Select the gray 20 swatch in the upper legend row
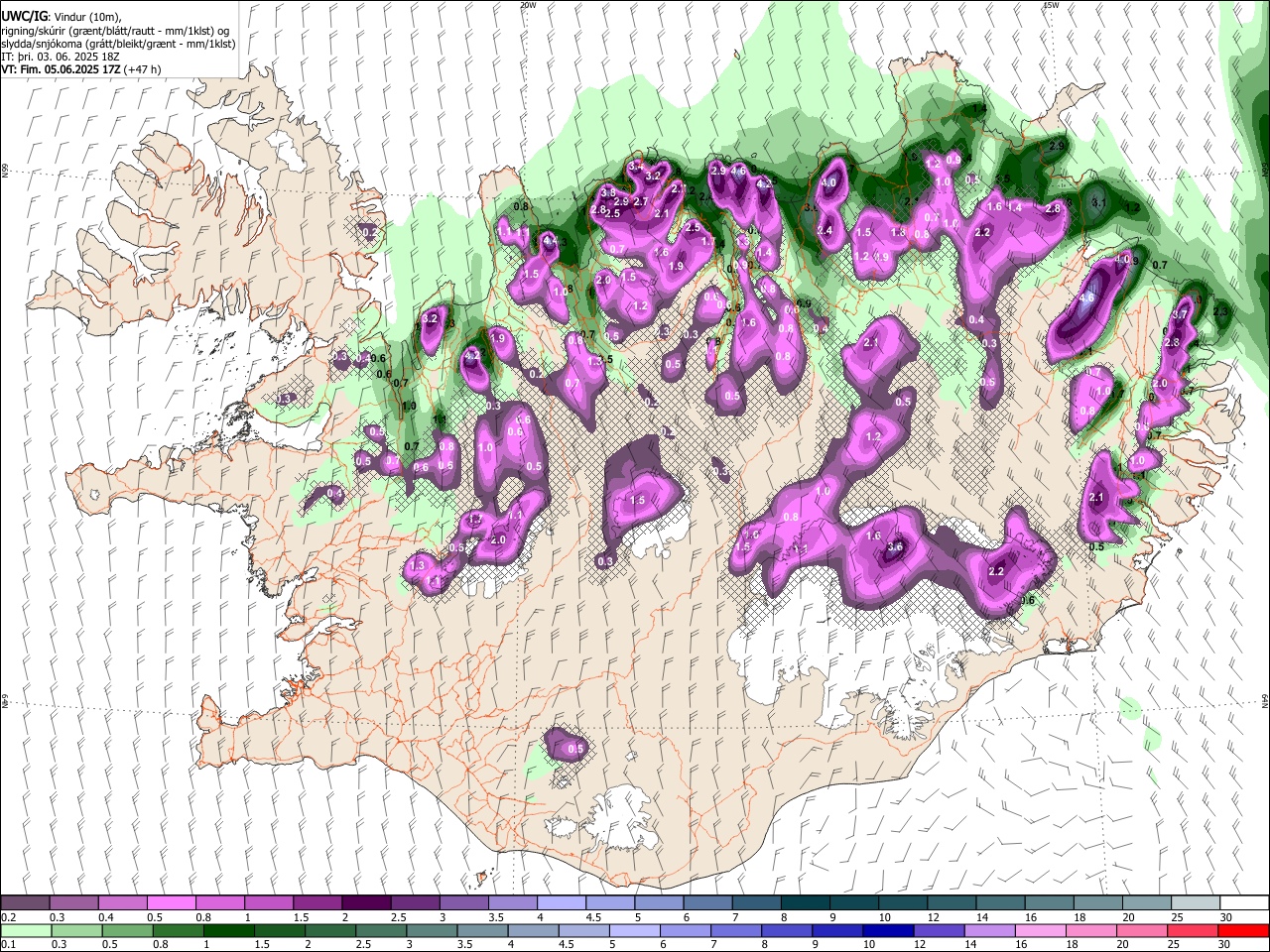 point(1146,902)
